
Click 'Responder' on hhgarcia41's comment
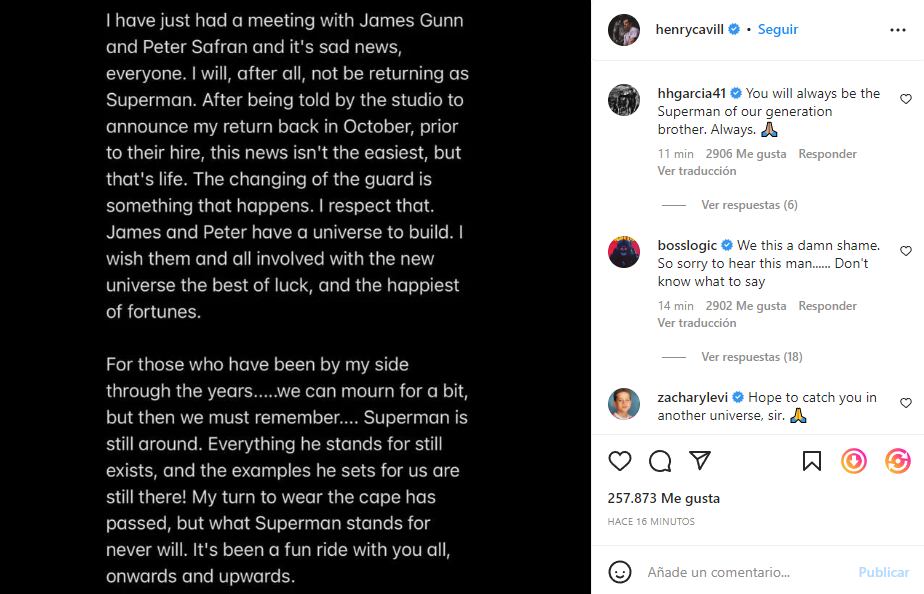click(x=827, y=153)
